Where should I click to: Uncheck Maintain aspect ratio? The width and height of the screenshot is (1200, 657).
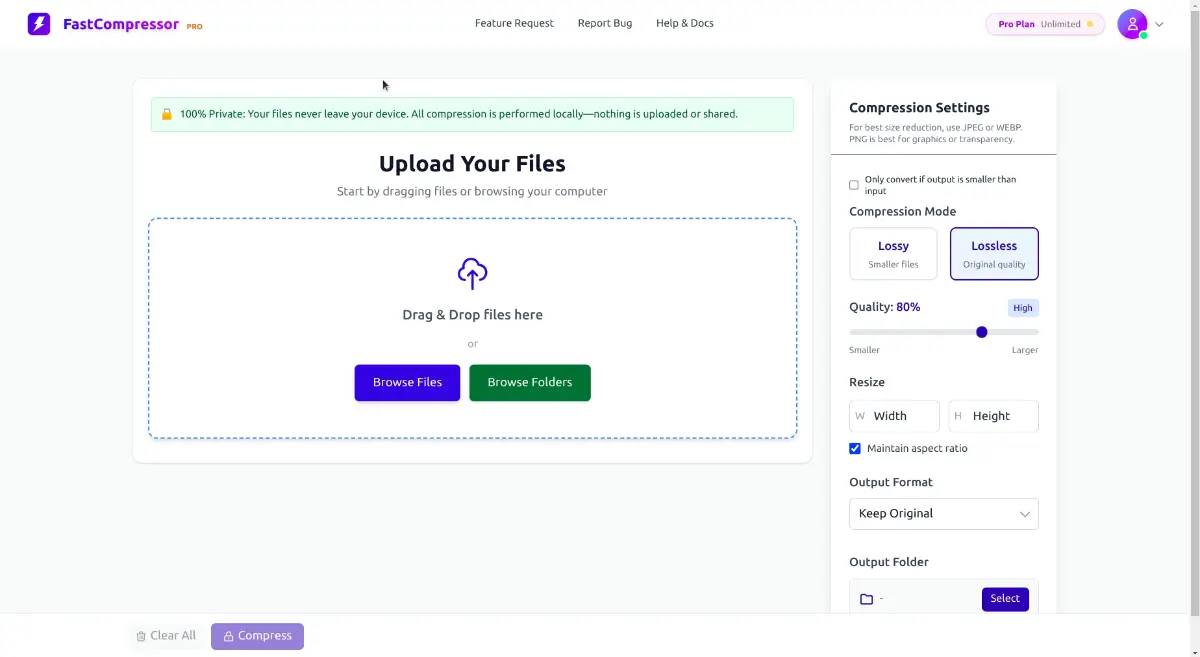coord(855,449)
